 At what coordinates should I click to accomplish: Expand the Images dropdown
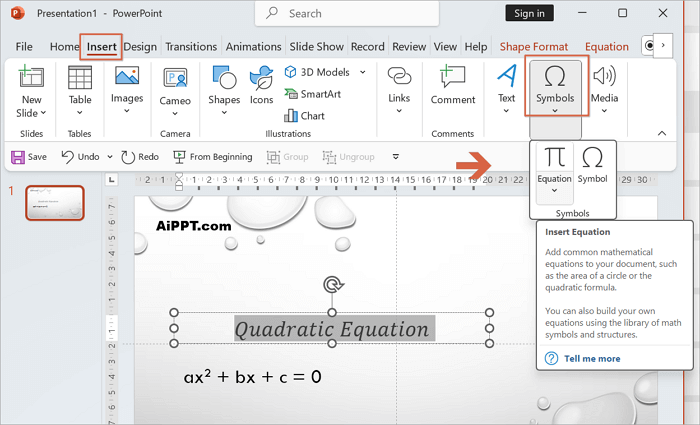(x=127, y=111)
